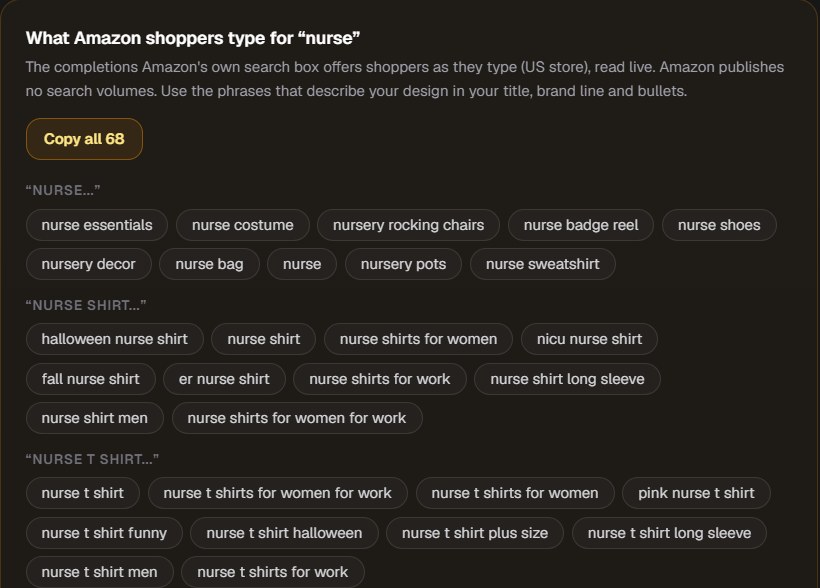Select the nursery decor chip
Viewport: 820px width, 588px height.
coord(88,264)
